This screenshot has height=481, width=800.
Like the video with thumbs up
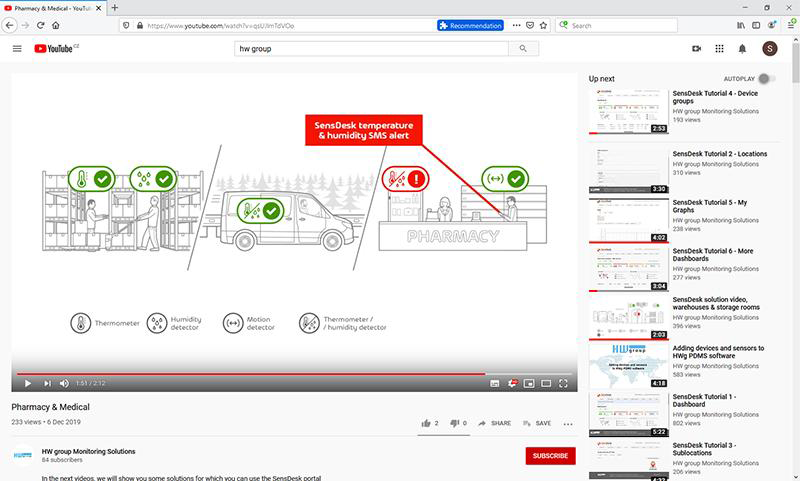[430, 423]
